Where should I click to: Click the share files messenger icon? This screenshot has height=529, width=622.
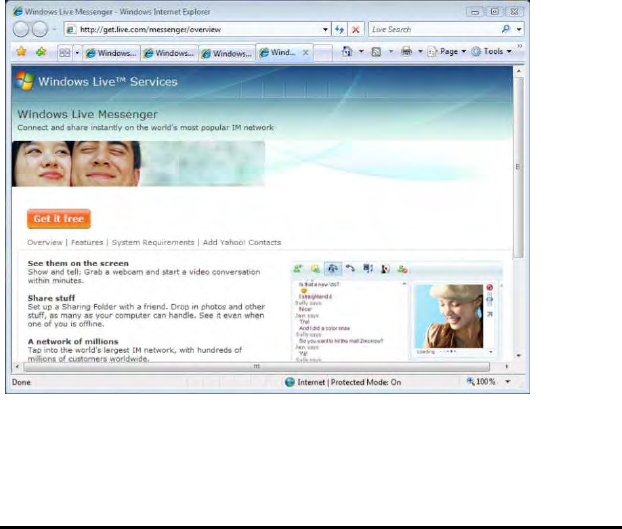[315, 269]
